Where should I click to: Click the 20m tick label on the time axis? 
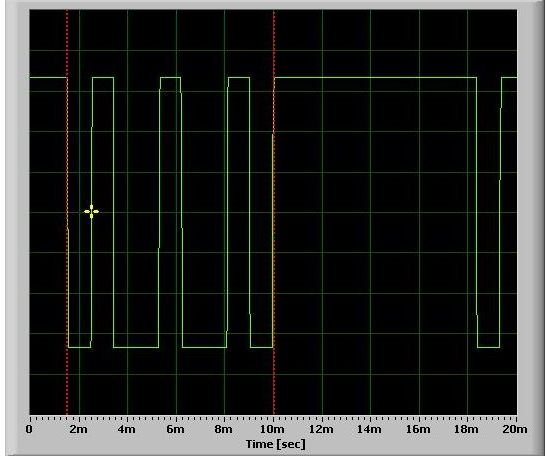point(515,429)
